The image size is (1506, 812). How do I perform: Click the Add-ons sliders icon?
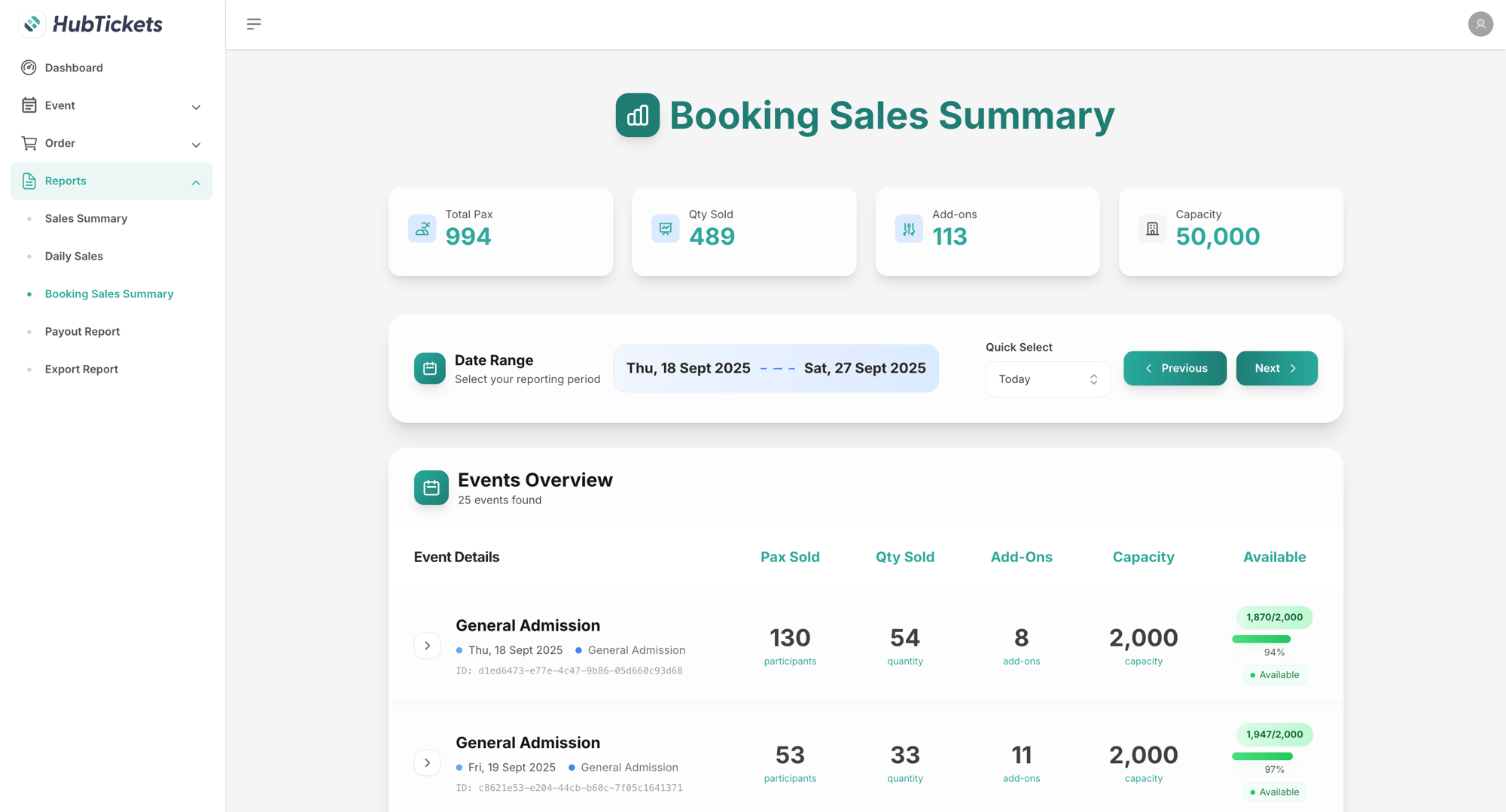point(908,229)
